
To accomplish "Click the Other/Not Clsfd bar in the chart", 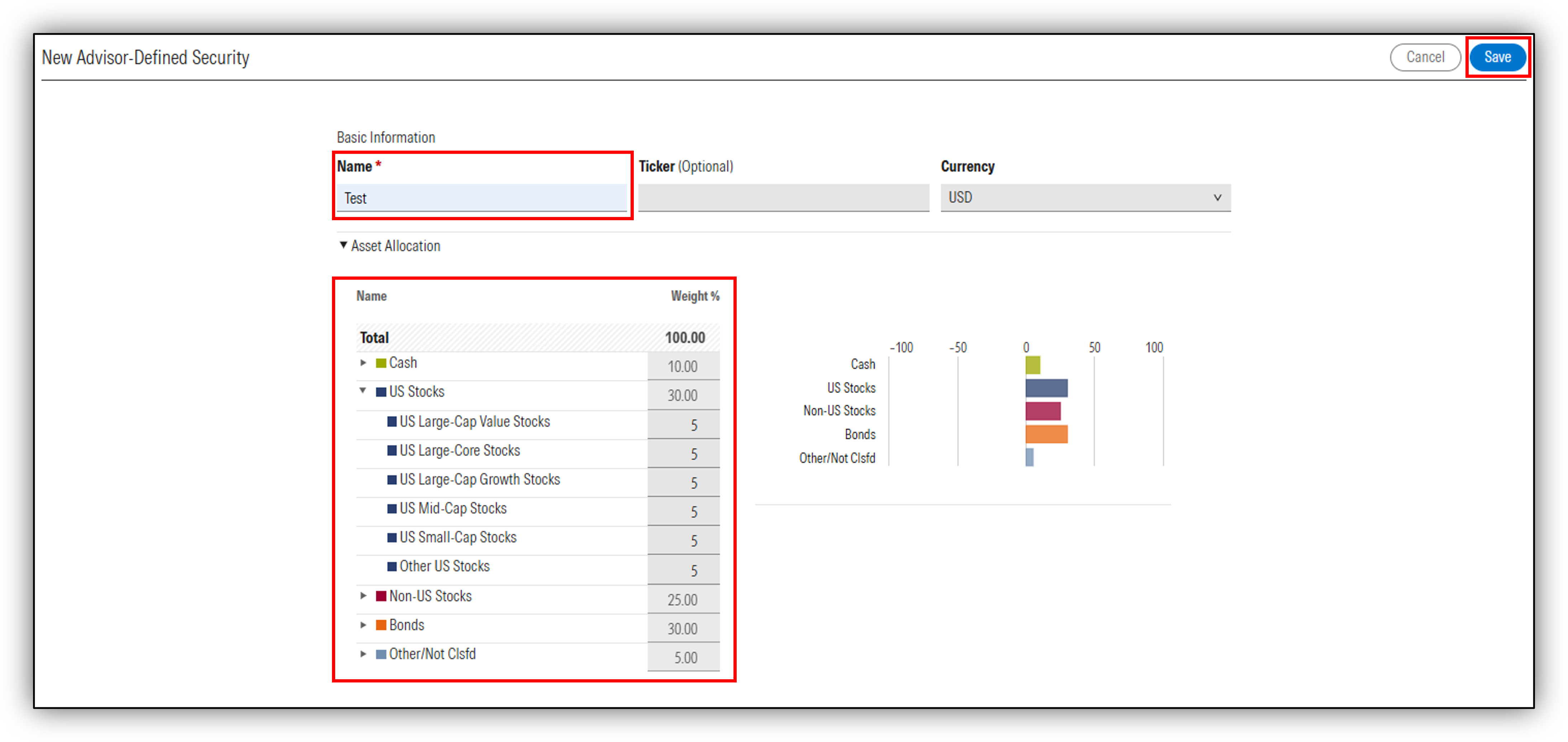I will [1029, 457].
